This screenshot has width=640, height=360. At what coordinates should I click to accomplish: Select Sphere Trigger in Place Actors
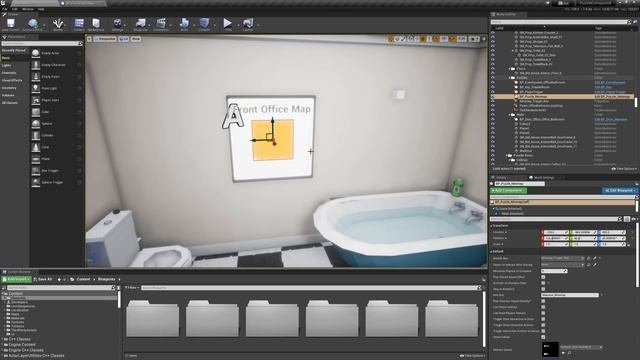56,182
